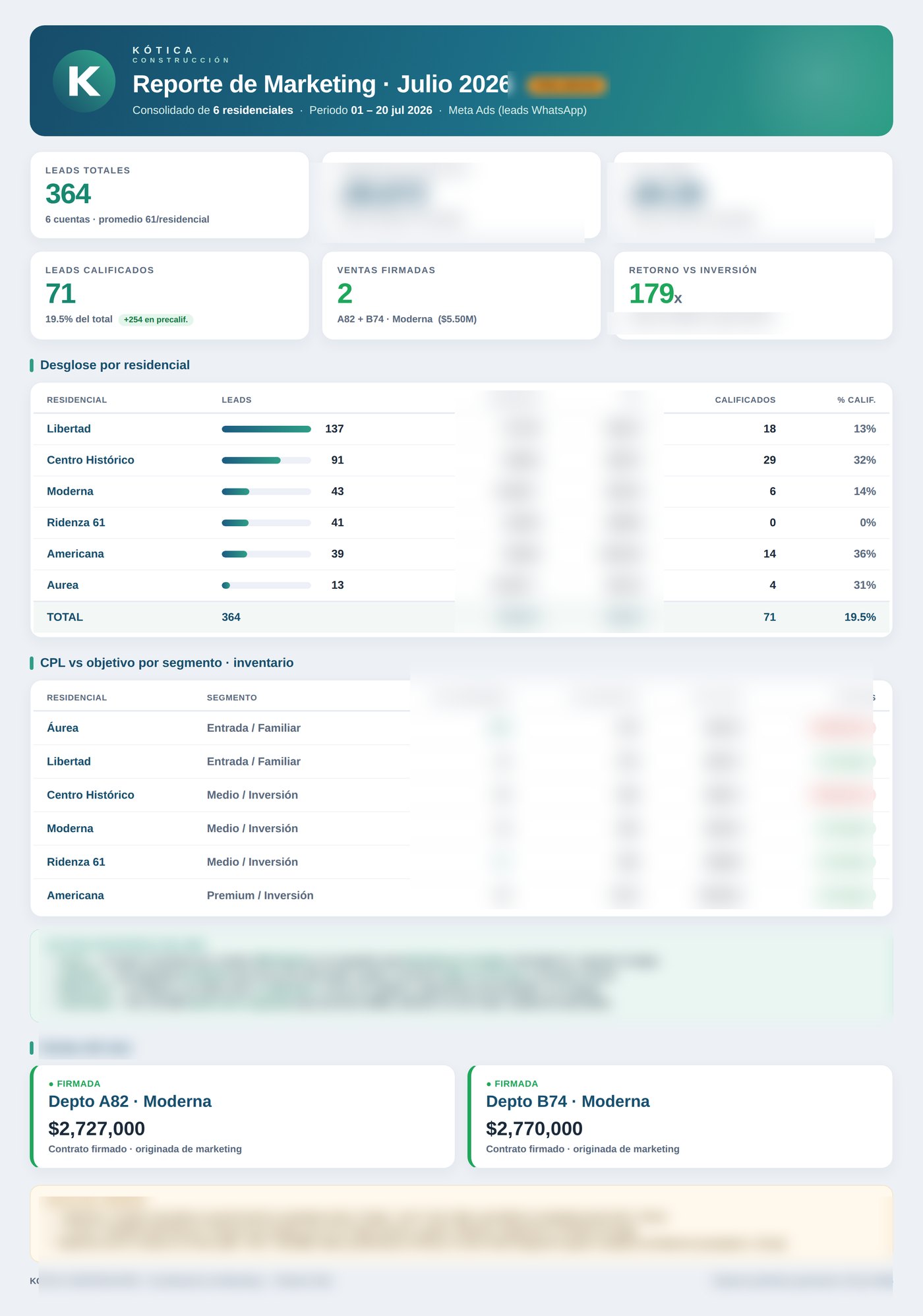Click Ridenza 61 'Medio / Inversión' segment

(x=253, y=862)
